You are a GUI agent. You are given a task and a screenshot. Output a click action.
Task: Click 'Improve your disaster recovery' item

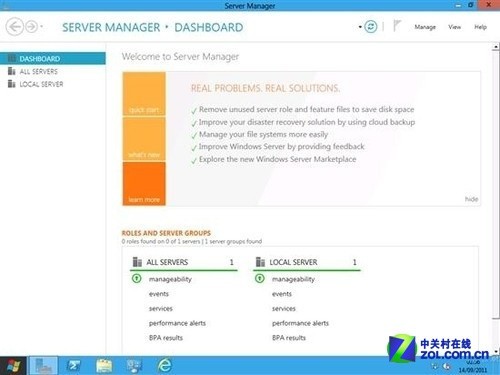307,122
